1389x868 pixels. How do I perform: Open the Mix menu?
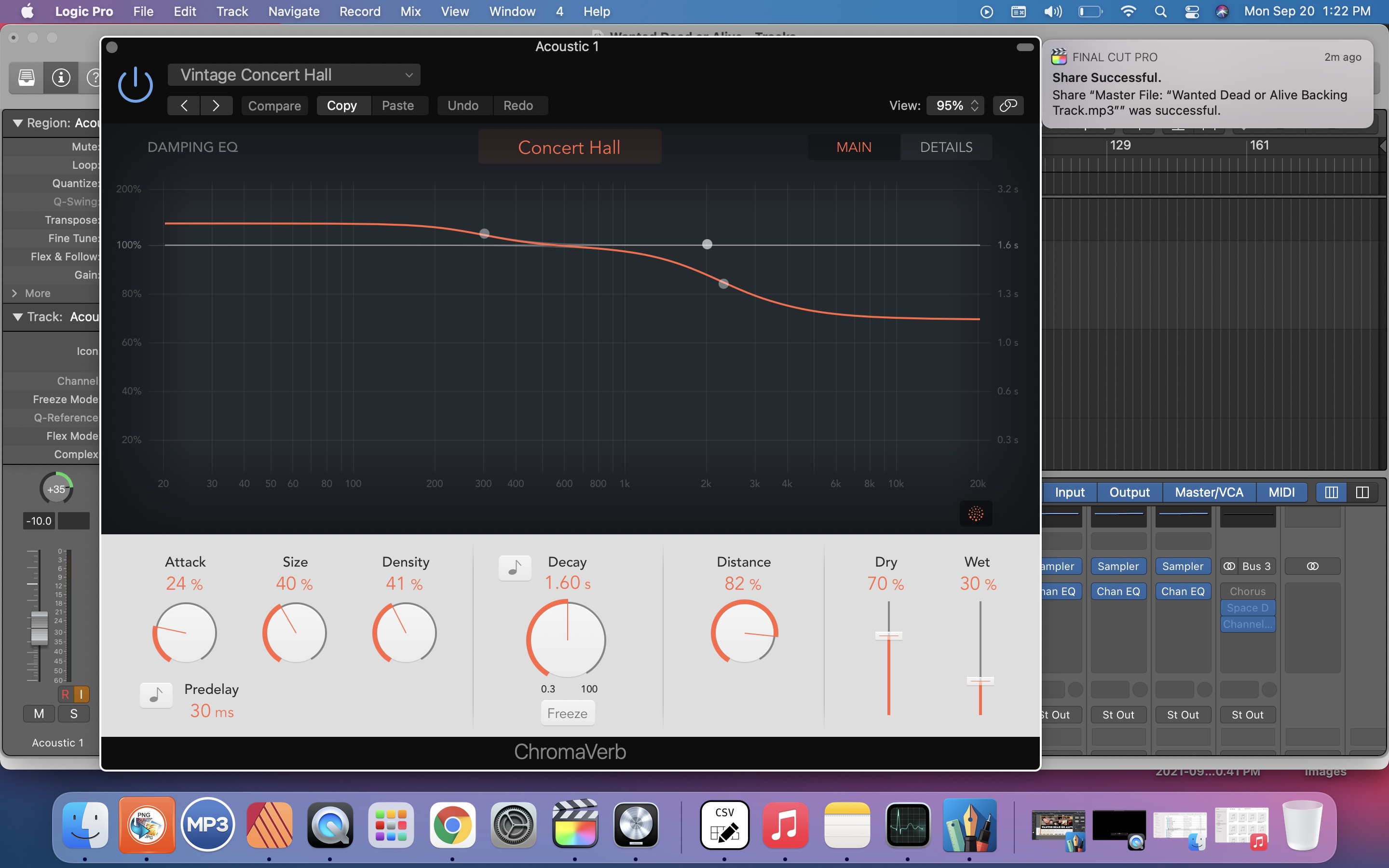point(410,12)
